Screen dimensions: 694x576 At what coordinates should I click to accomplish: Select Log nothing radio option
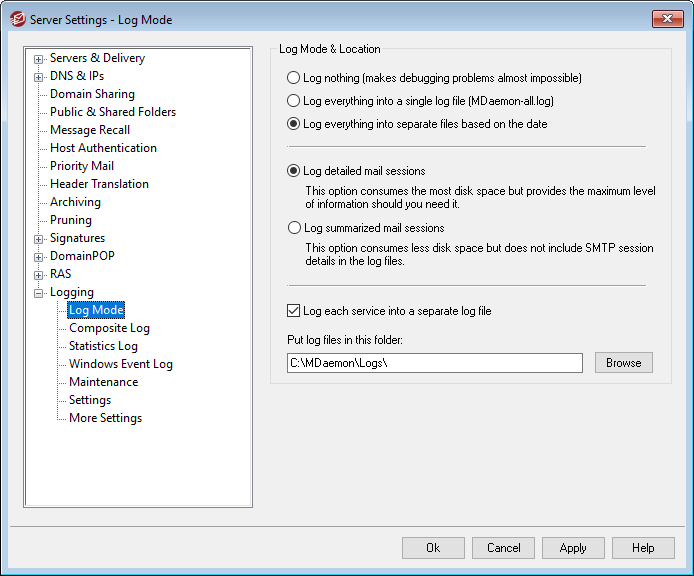tap(293, 77)
